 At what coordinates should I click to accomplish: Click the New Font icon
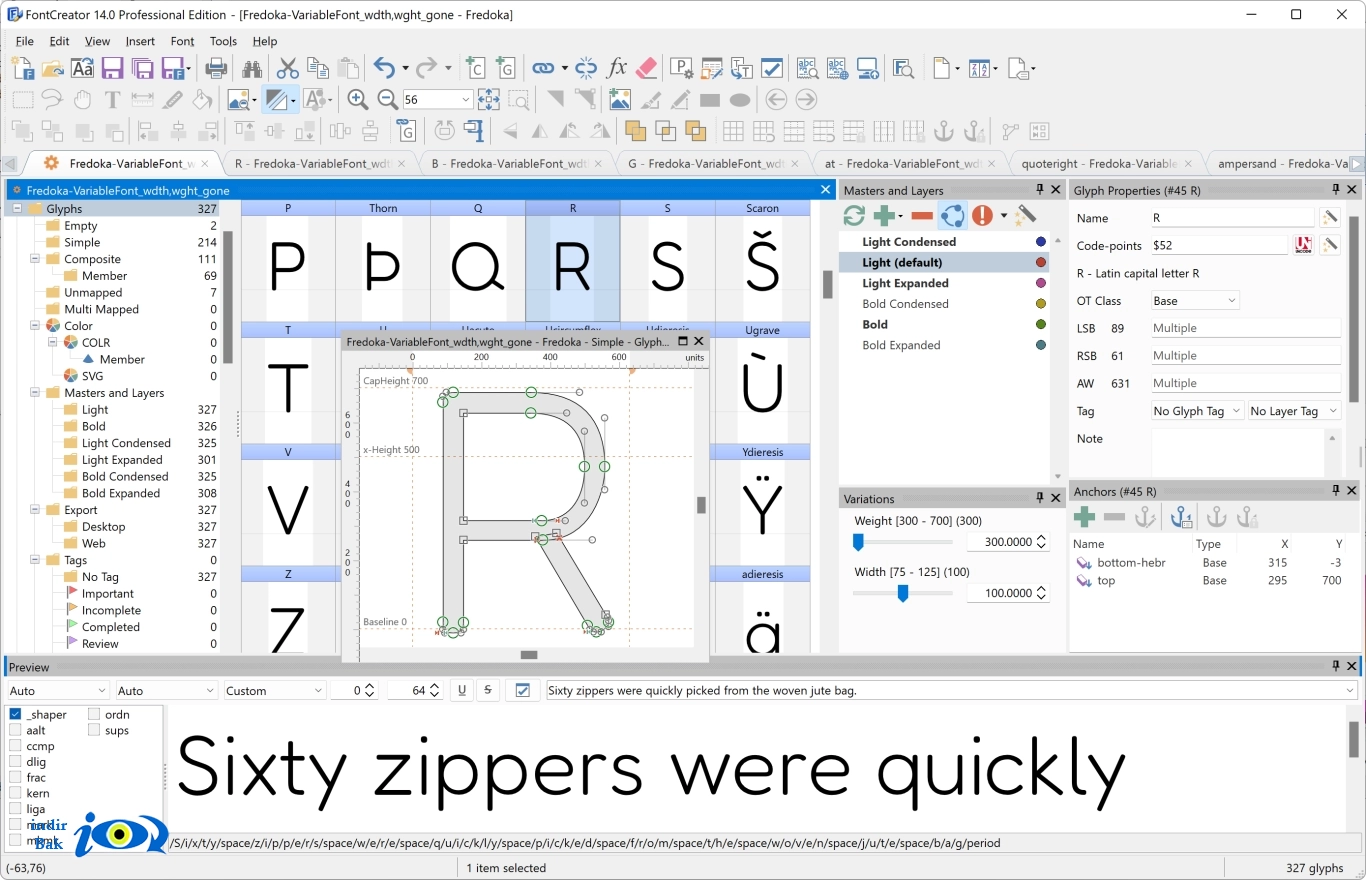[x=22, y=68]
